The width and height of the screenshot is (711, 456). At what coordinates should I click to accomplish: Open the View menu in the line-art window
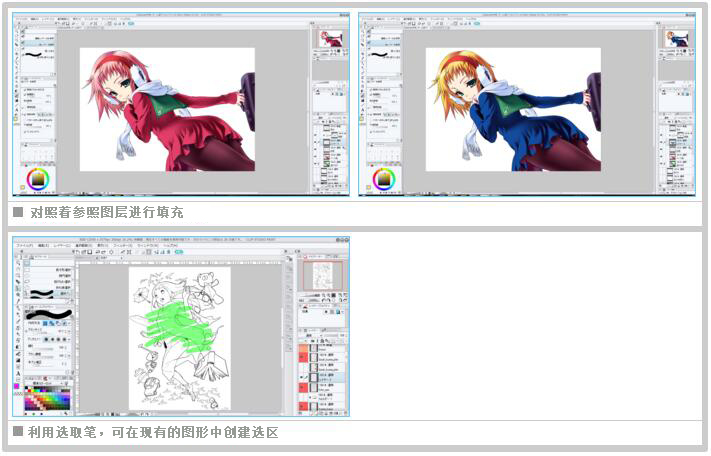coord(103,245)
